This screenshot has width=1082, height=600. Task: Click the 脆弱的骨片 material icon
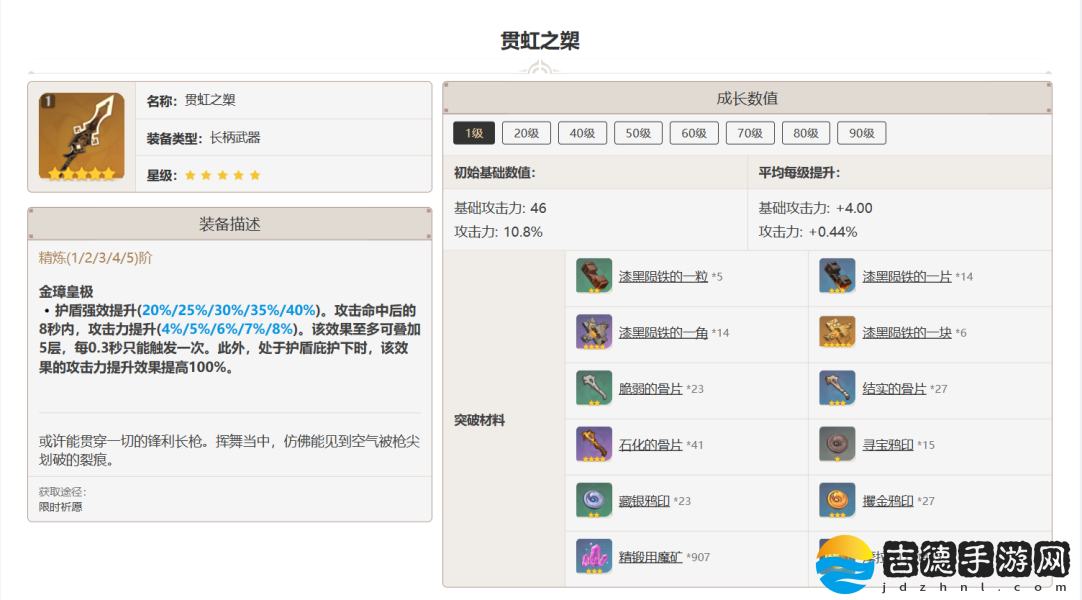click(x=594, y=388)
